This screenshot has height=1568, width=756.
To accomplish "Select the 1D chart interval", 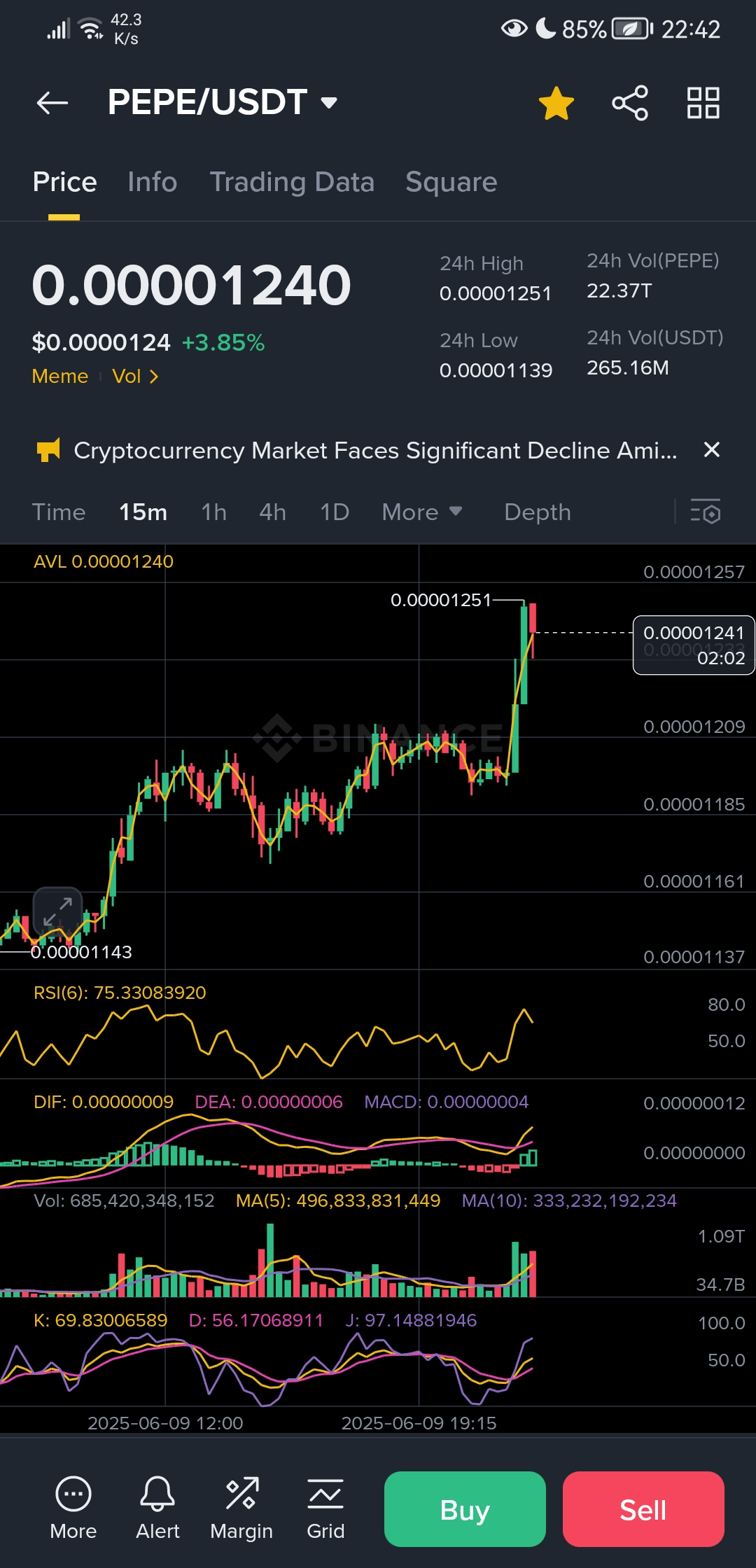I will 335,512.
